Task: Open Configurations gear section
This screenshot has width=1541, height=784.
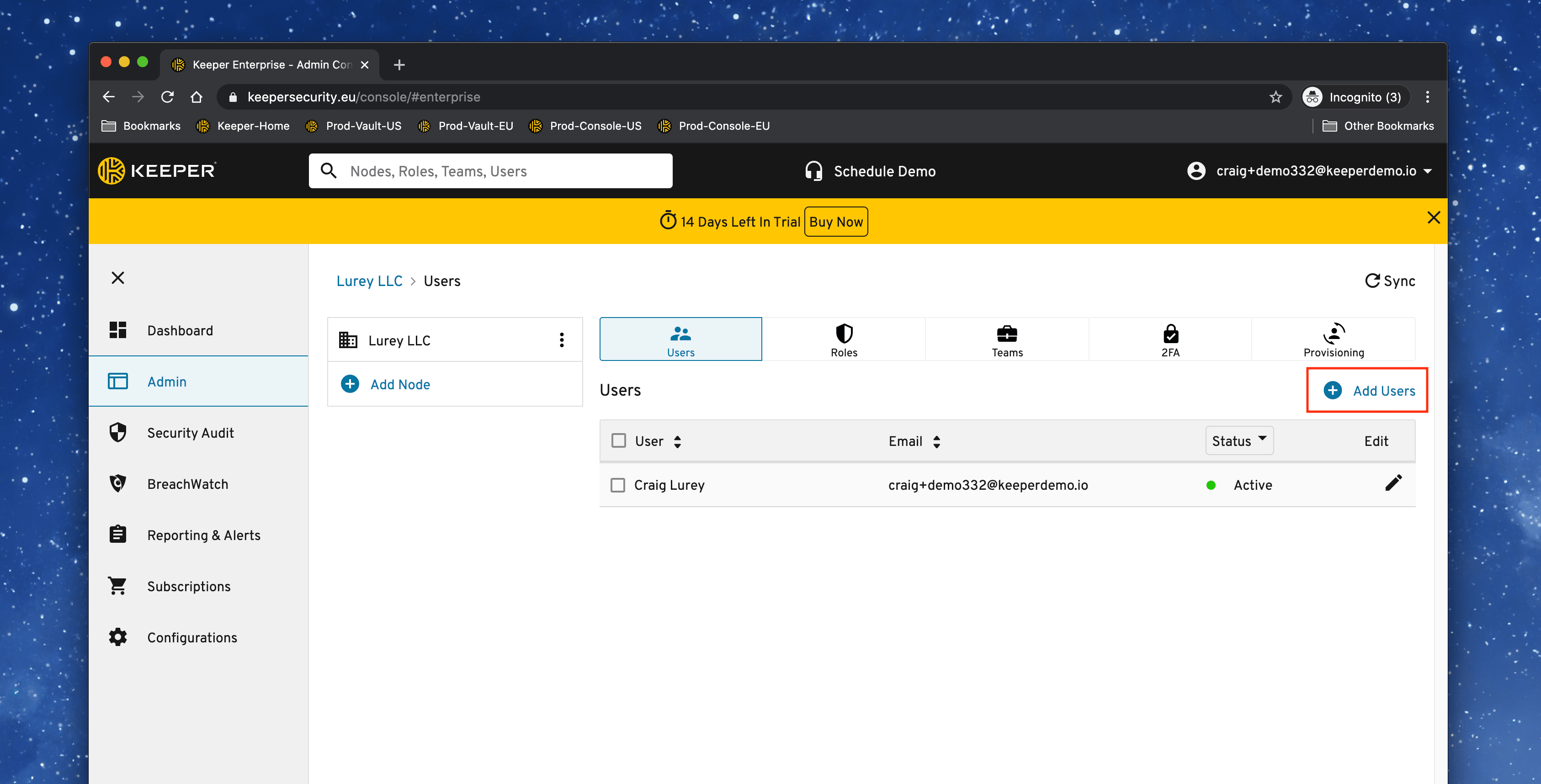Action: tap(191, 637)
